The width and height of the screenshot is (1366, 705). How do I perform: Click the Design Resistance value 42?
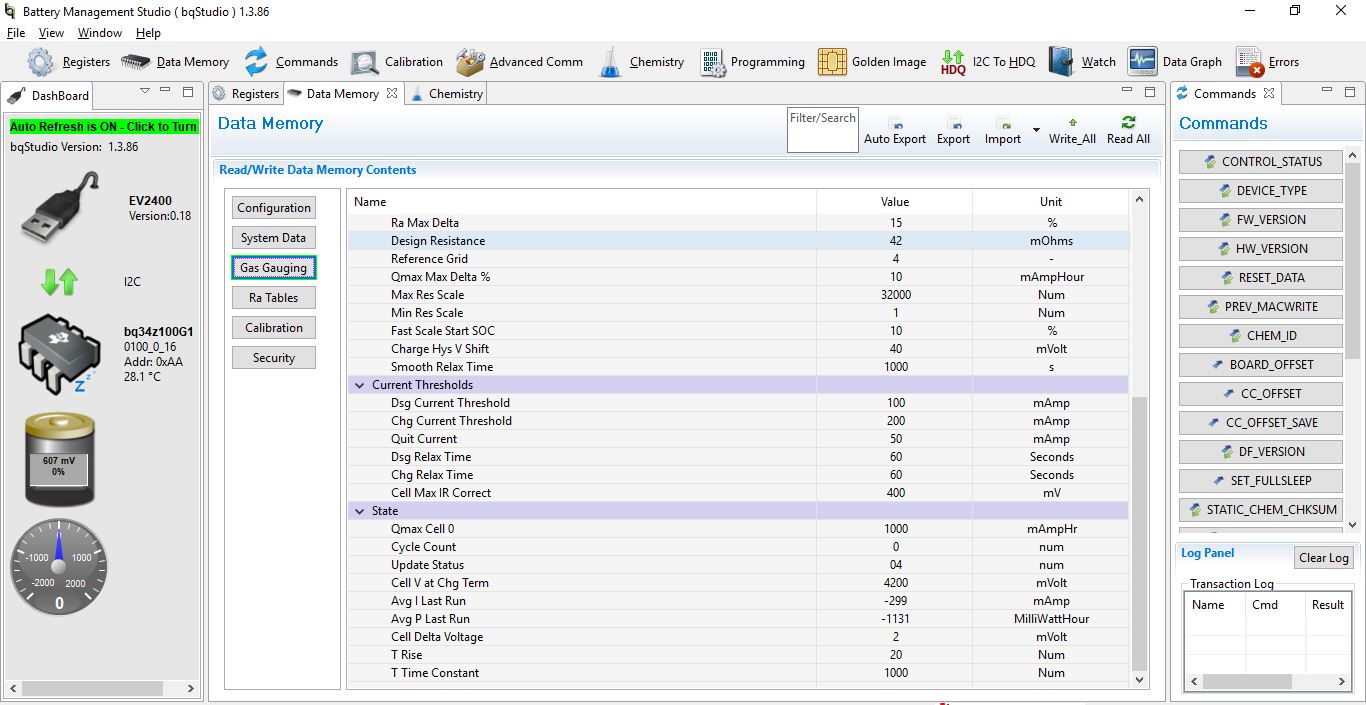point(895,241)
